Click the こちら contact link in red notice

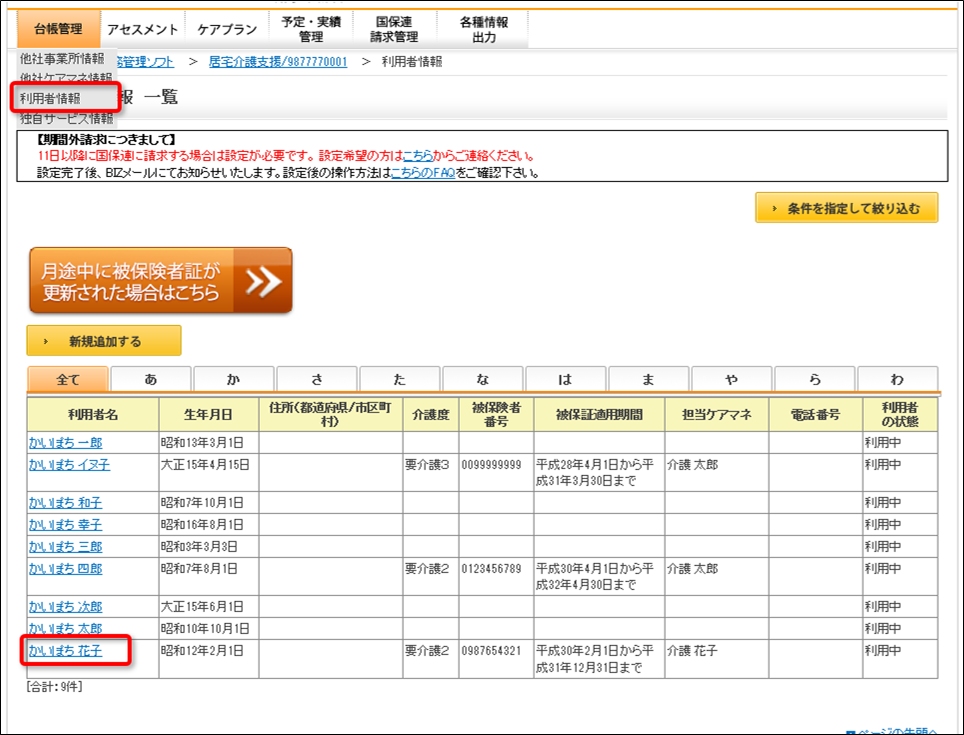pyautogui.click(x=417, y=156)
